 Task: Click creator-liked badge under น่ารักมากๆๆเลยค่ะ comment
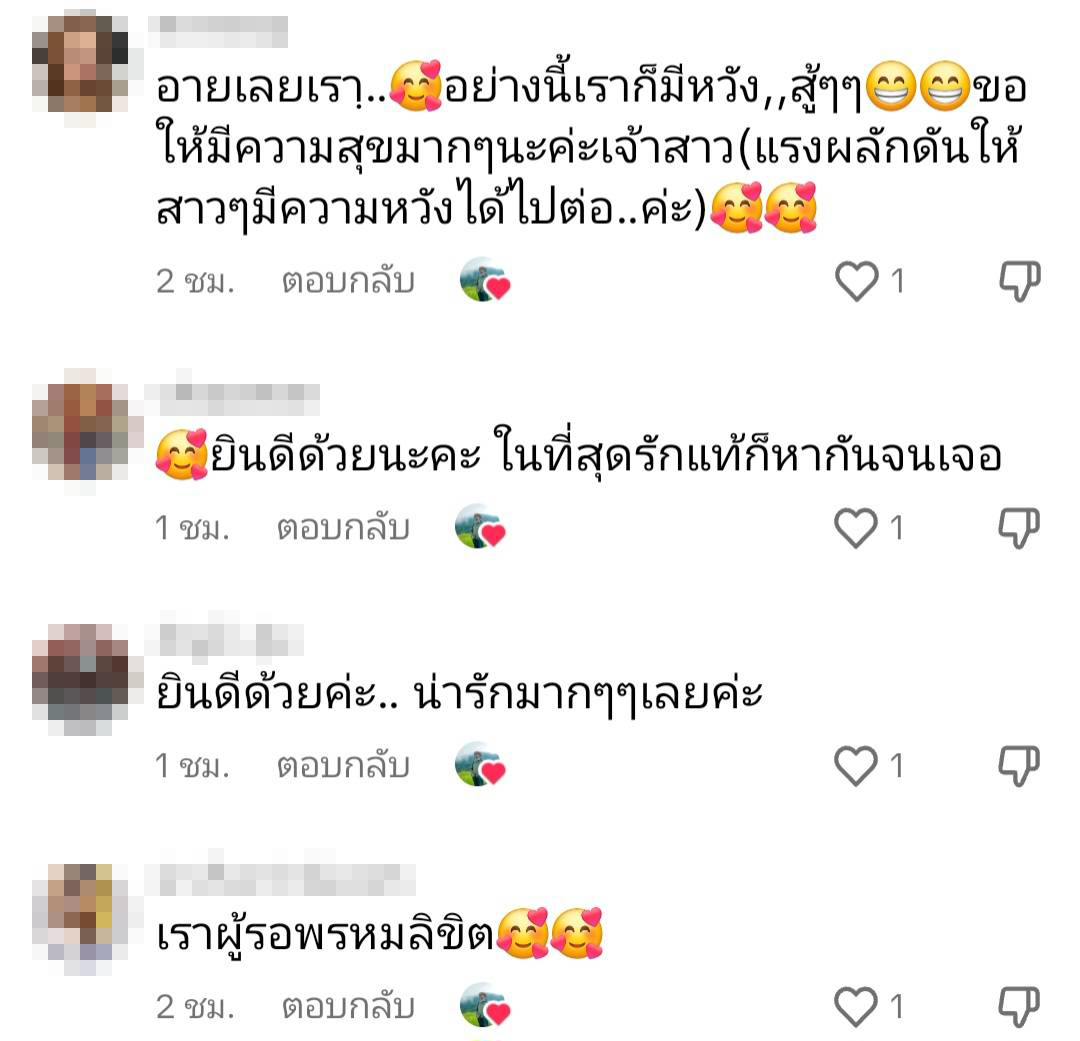pyautogui.click(x=480, y=765)
